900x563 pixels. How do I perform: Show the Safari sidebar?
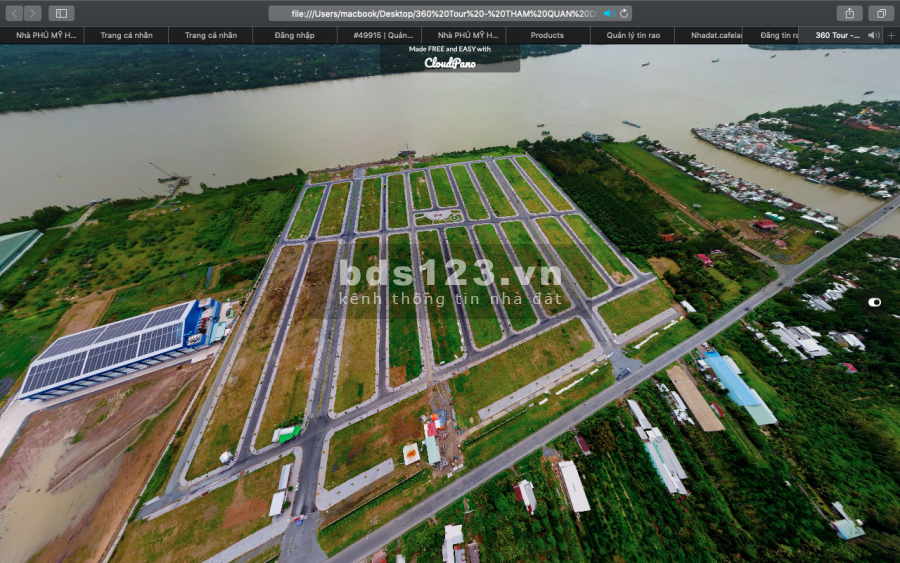(x=61, y=13)
